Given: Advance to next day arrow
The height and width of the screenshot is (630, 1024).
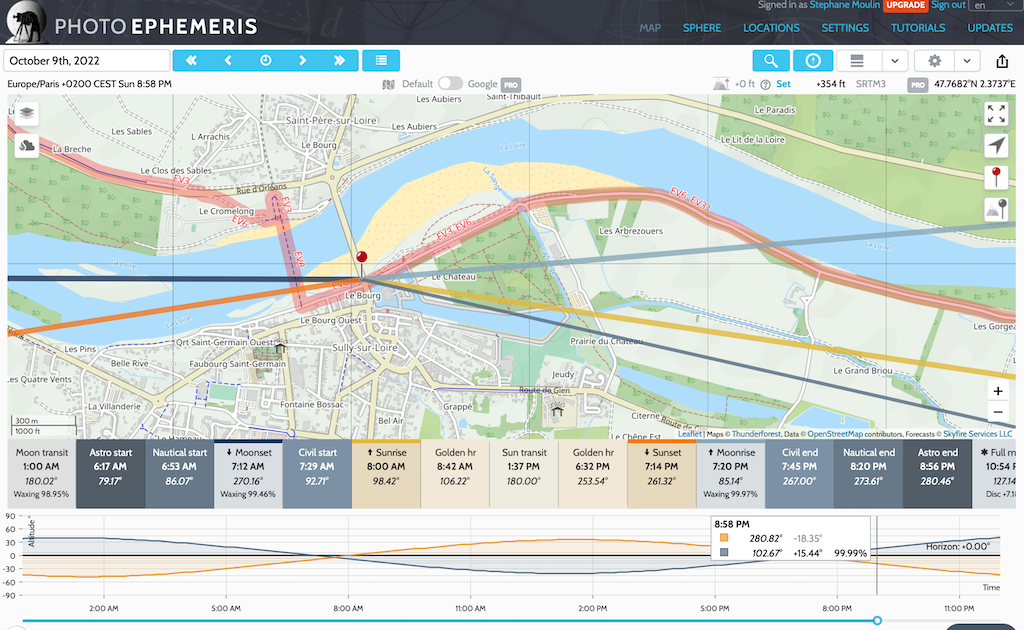Looking at the screenshot, I should [302, 61].
